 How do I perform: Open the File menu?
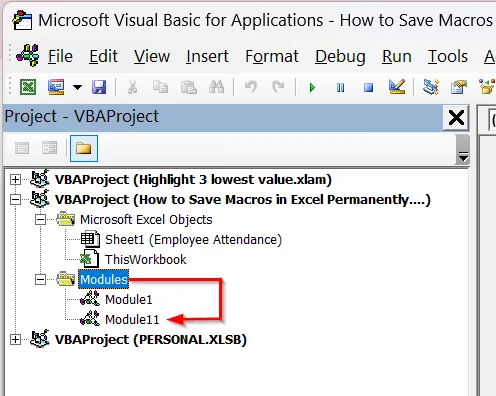tap(60, 56)
